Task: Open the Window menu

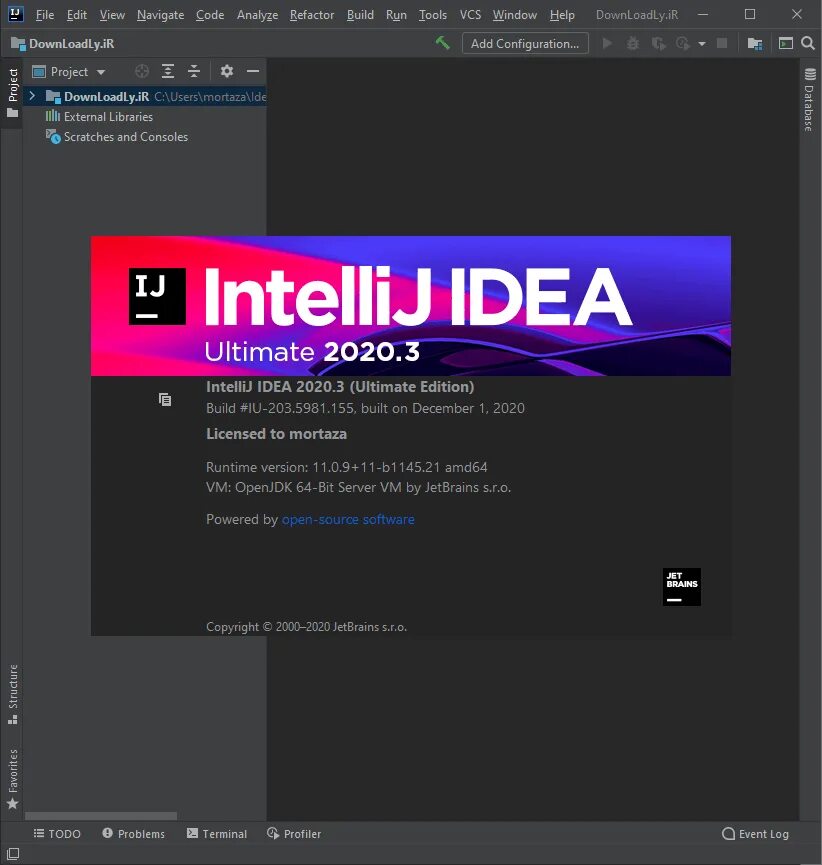Action: coord(515,15)
